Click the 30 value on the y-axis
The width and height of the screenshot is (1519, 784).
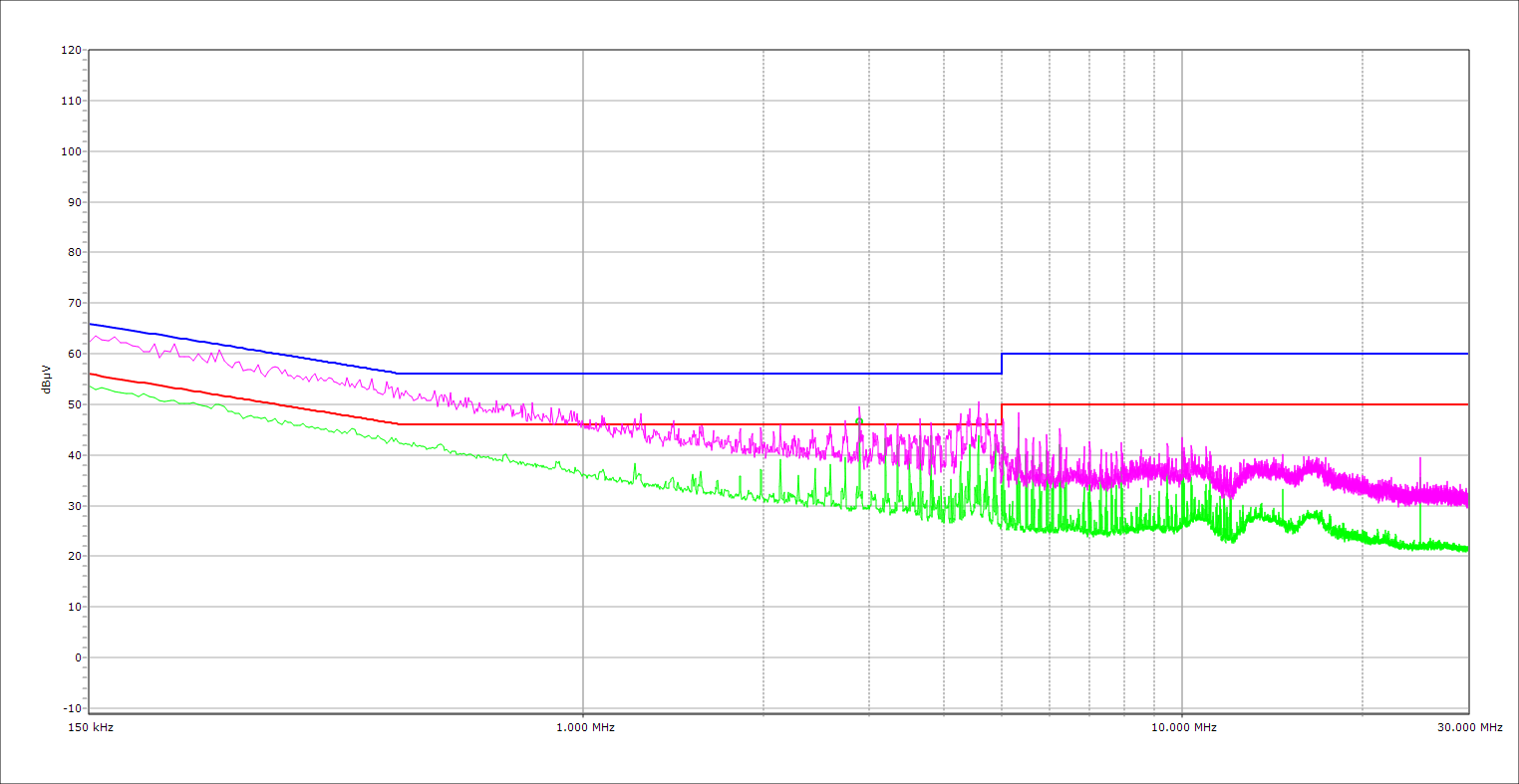tap(74, 506)
